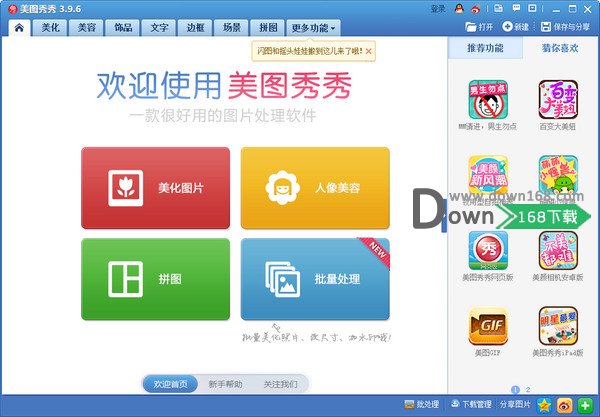Open the title bar menu dropdown icon

532,8
